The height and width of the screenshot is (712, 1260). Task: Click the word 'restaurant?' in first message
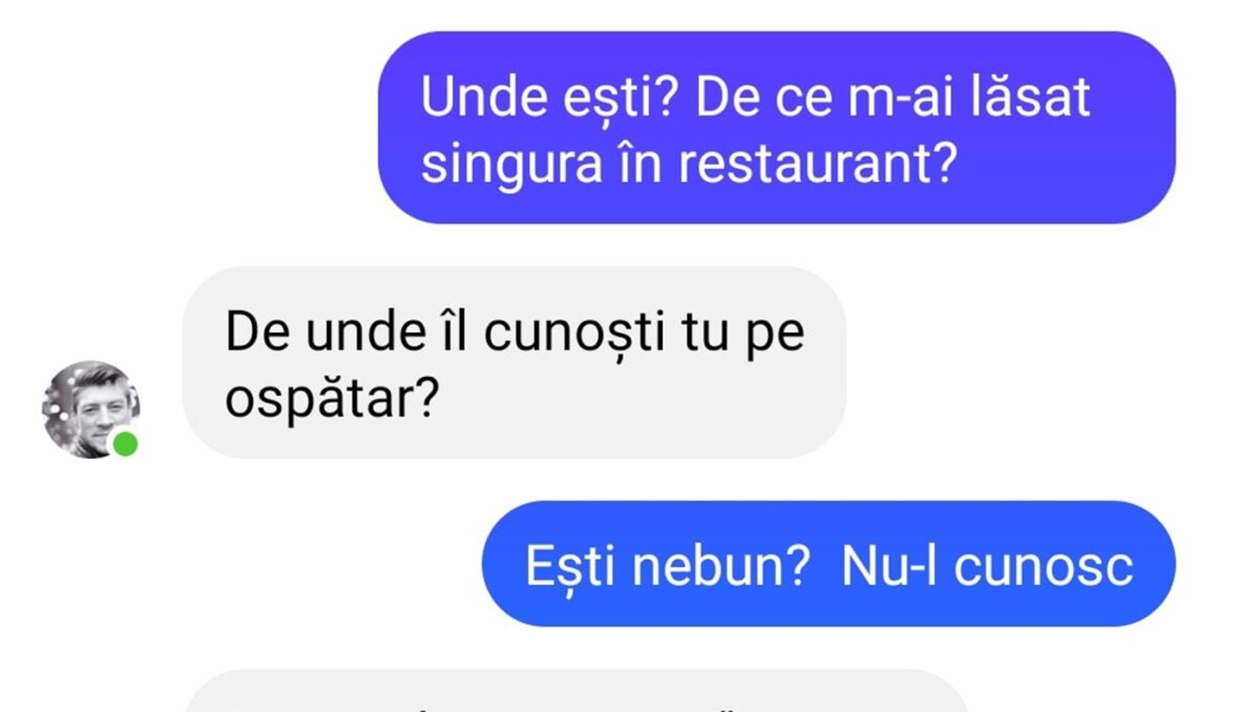coord(813,165)
